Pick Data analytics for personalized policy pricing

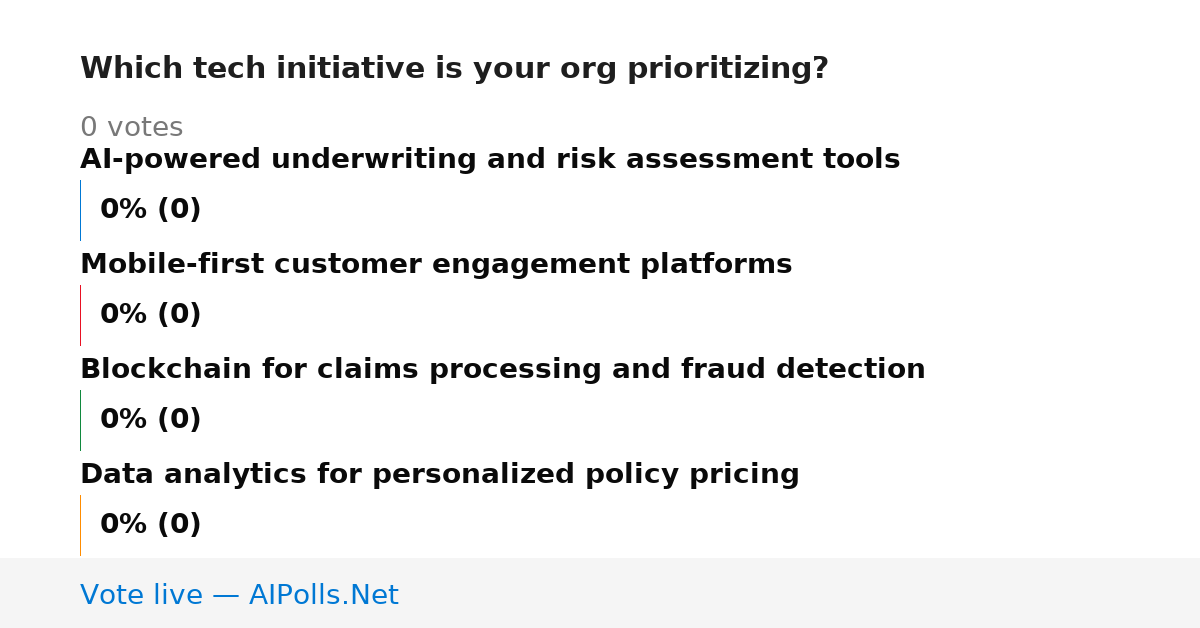(440, 475)
